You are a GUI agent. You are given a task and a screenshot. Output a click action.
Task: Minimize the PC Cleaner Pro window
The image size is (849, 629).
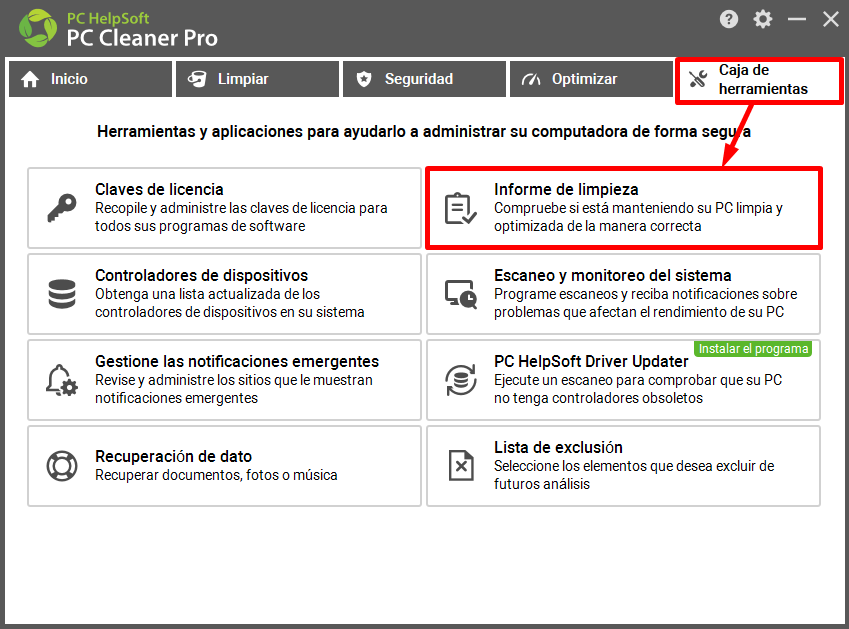[796, 19]
